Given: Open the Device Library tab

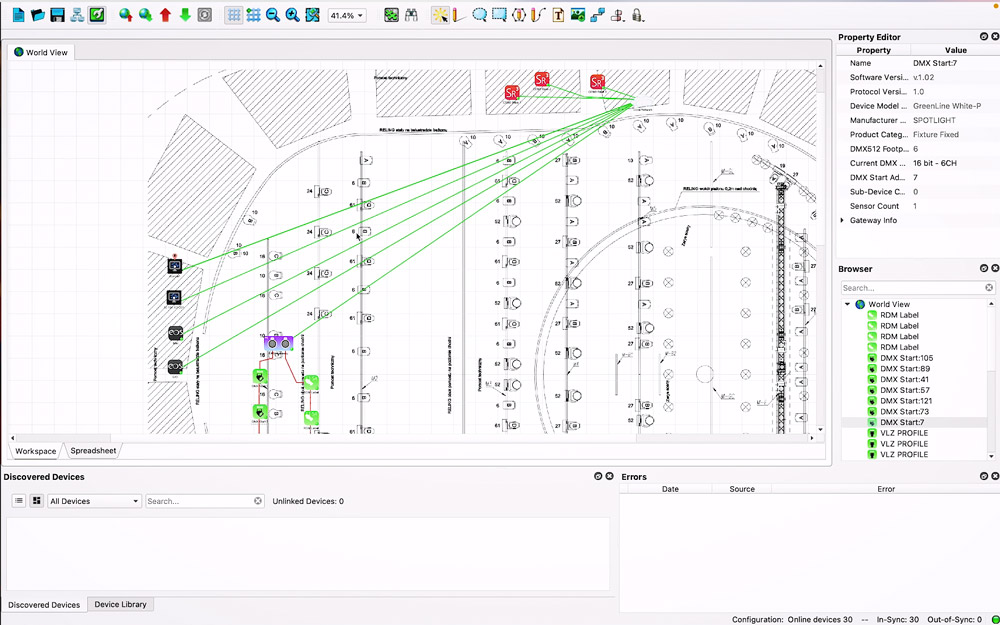Looking at the screenshot, I should [121, 604].
